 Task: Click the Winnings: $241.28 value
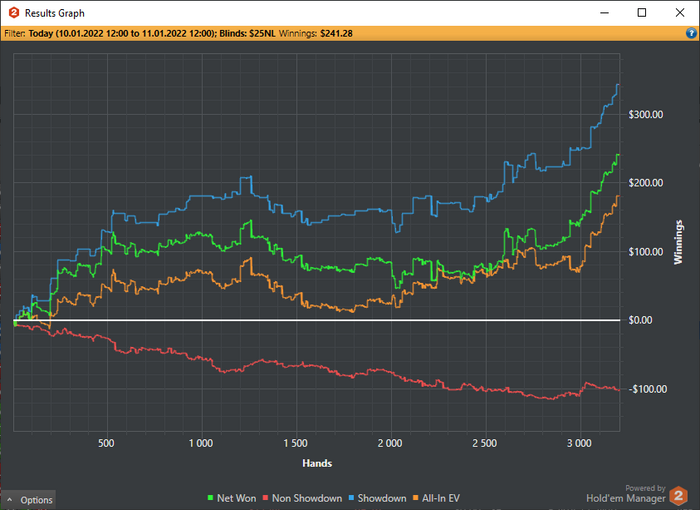click(x=316, y=33)
